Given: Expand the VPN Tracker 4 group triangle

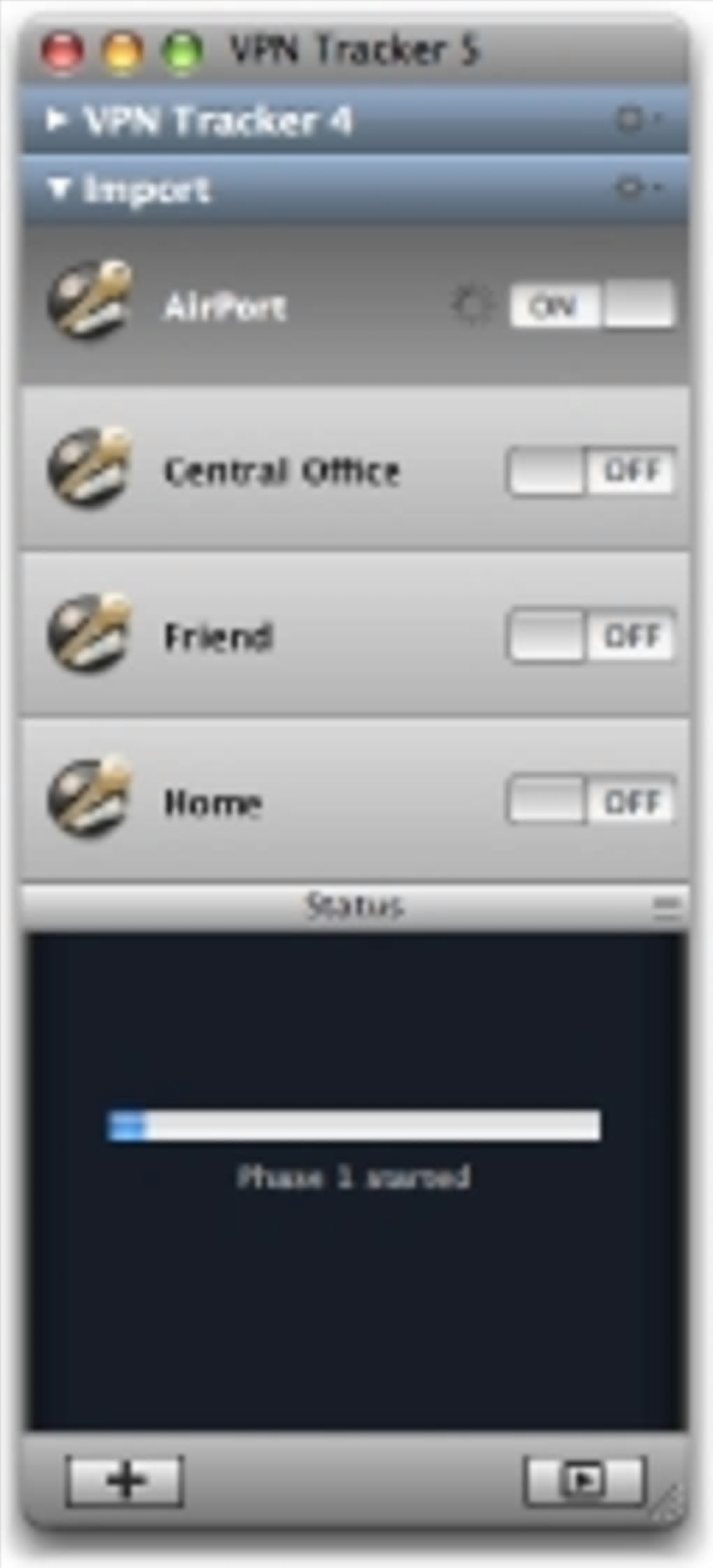Looking at the screenshot, I should pyautogui.click(x=56, y=120).
